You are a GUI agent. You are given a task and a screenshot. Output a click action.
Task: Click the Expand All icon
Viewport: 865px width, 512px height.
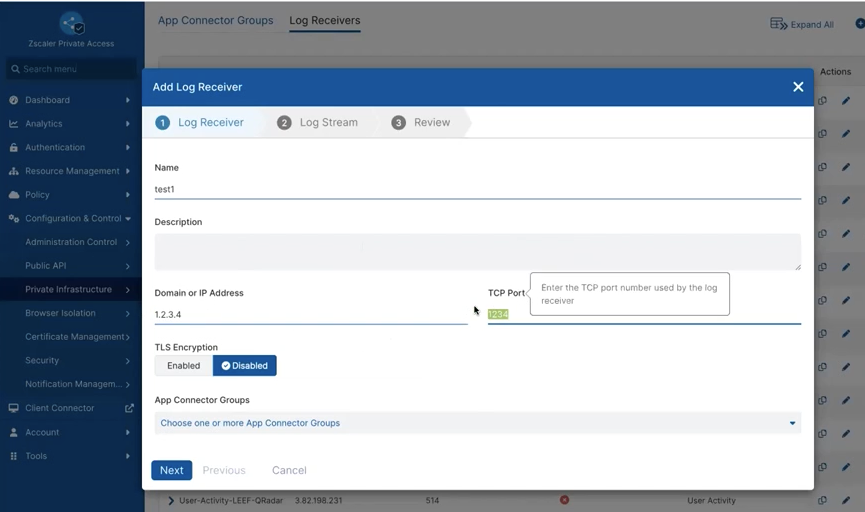point(778,24)
